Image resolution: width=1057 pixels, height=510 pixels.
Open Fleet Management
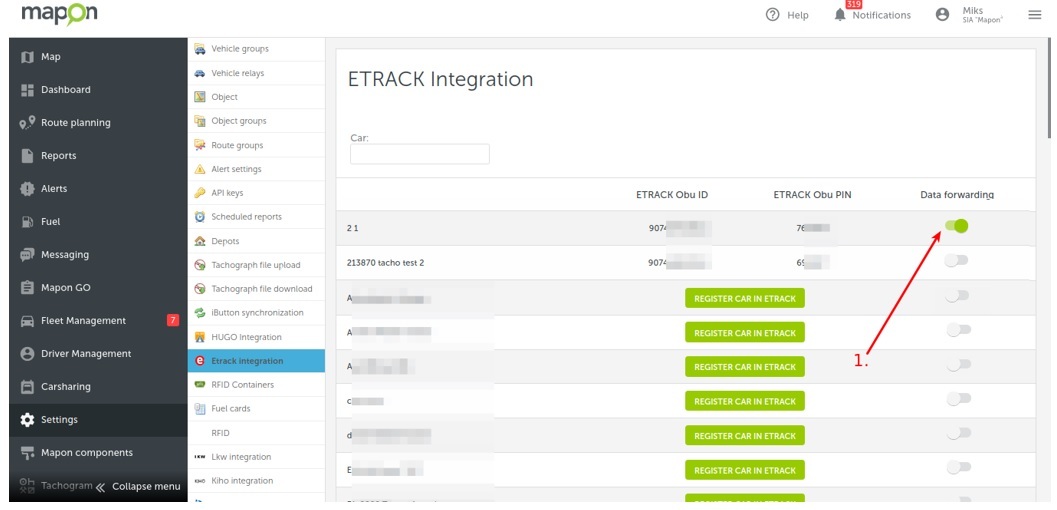pyautogui.click(x=98, y=321)
